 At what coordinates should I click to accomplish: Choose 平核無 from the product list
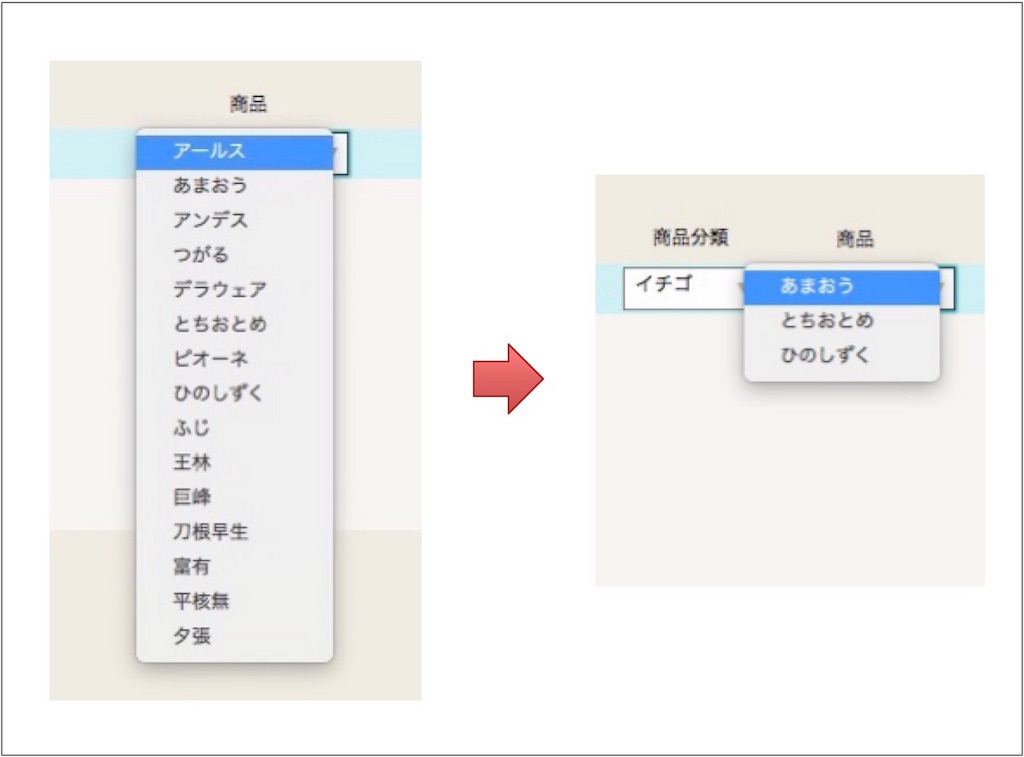click(234, 601)
